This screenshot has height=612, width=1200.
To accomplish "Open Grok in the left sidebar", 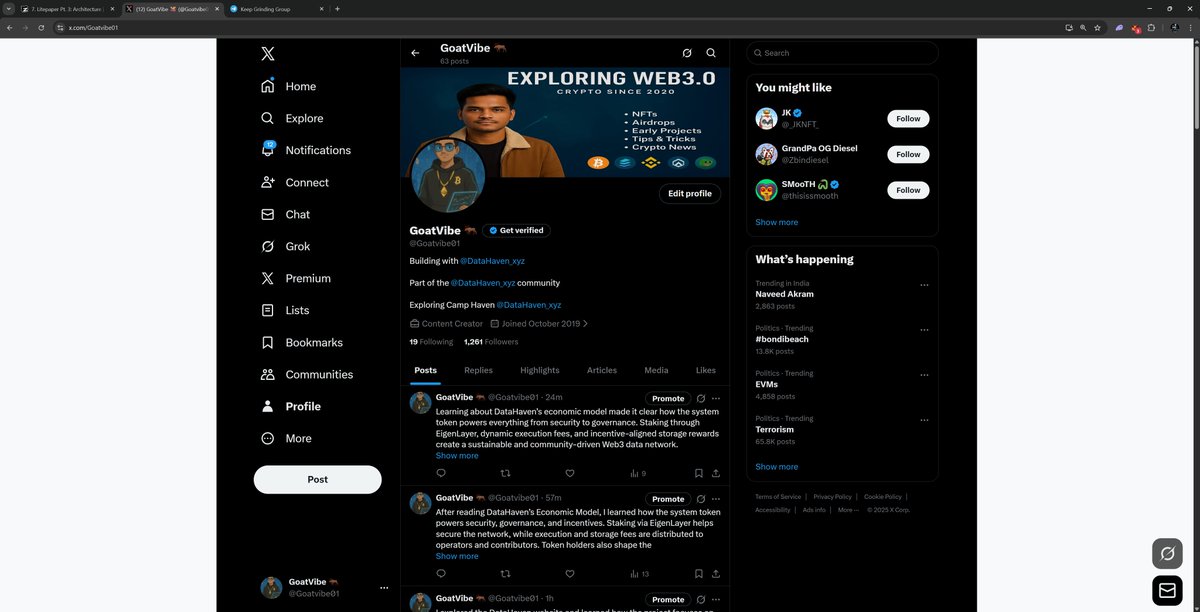I will (x=285, y=246).
